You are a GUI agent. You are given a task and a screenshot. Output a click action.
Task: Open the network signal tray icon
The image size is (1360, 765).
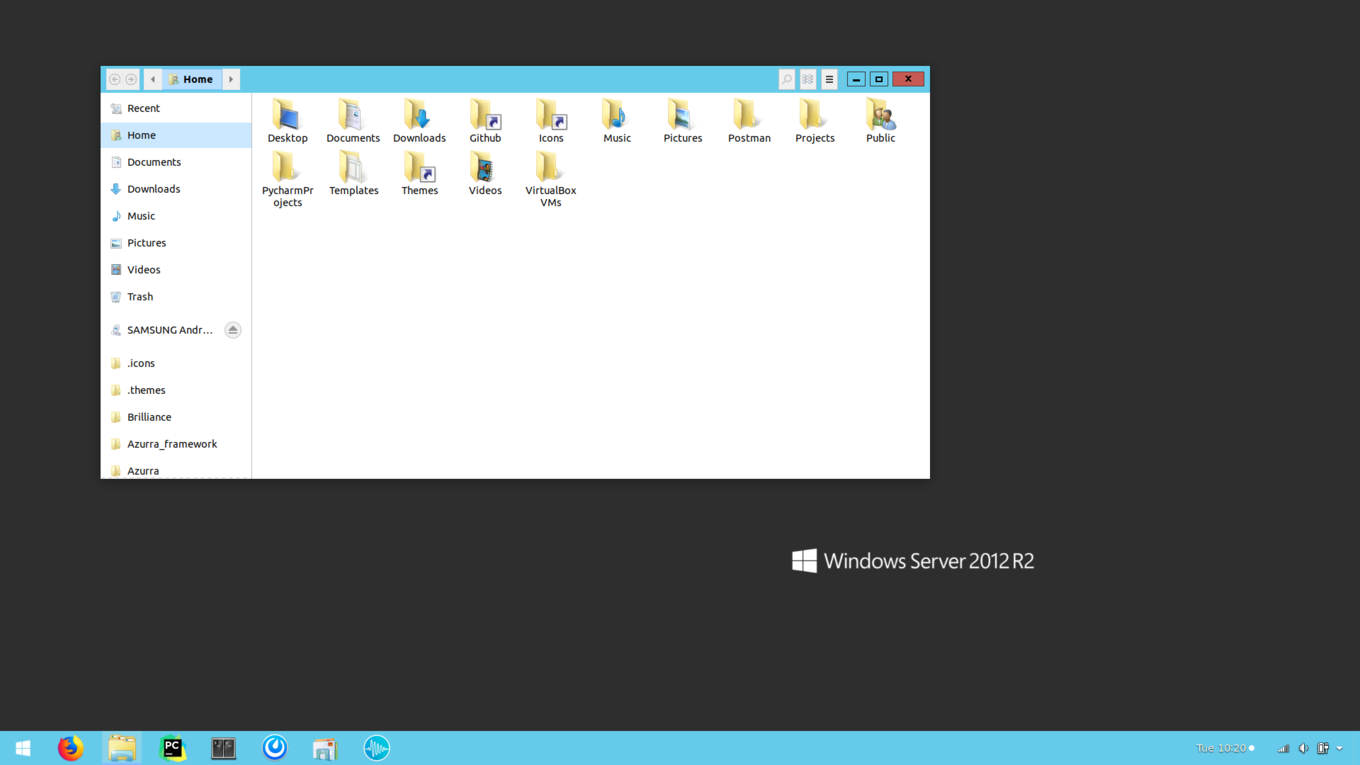1283,748
